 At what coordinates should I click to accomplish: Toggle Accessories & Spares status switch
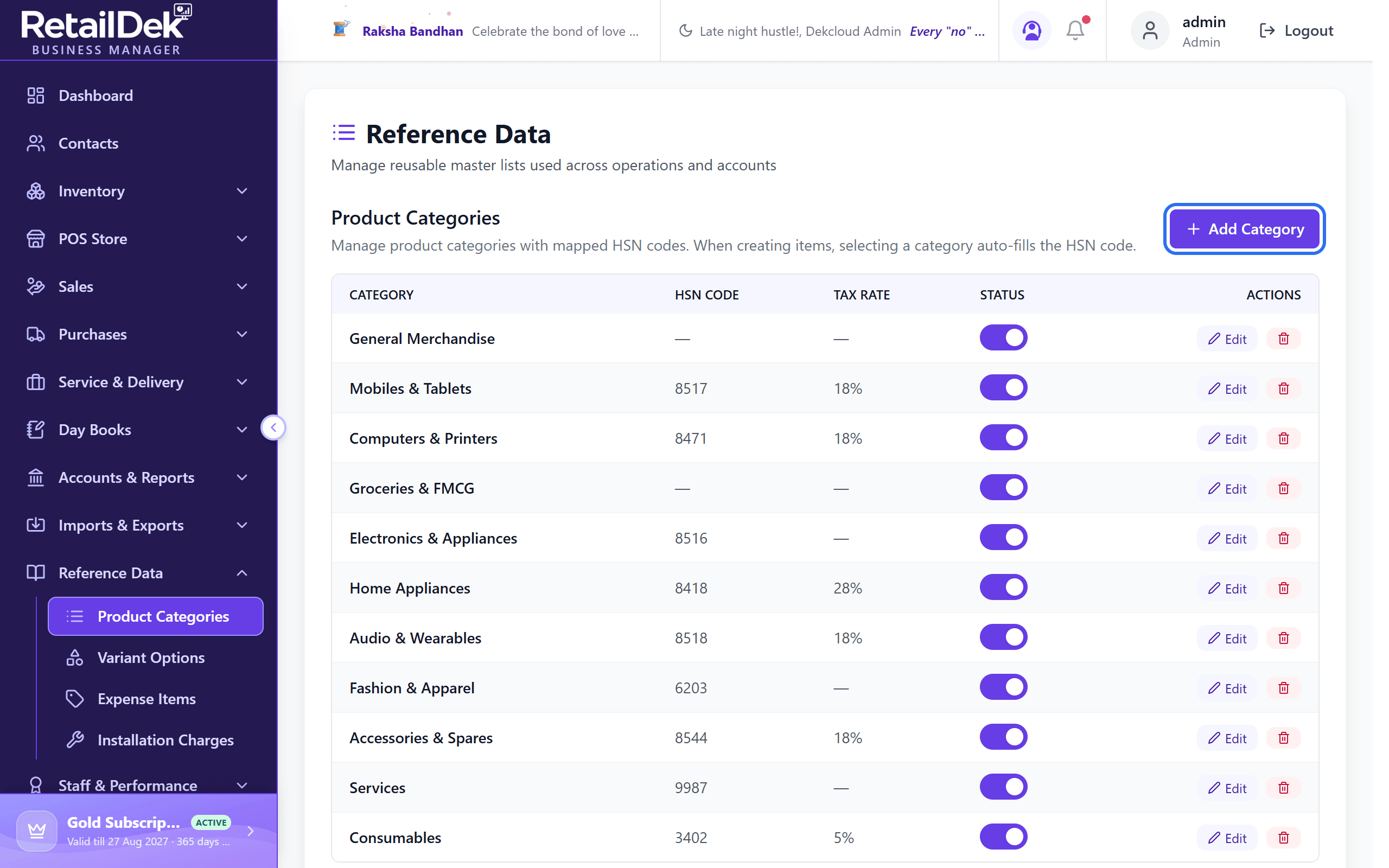pos(1003,737)
